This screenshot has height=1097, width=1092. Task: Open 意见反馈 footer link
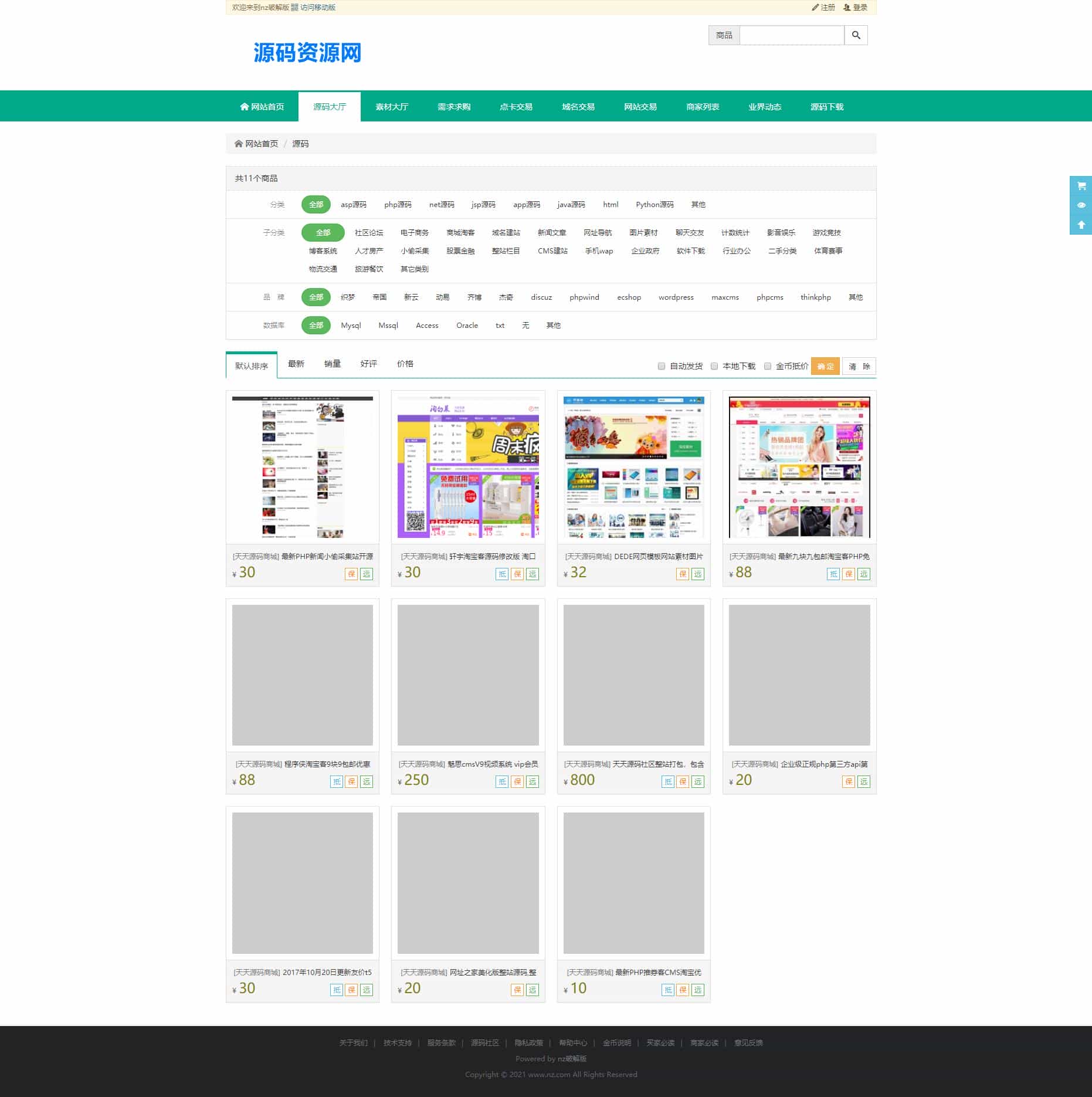click(x=748, y=1042)
